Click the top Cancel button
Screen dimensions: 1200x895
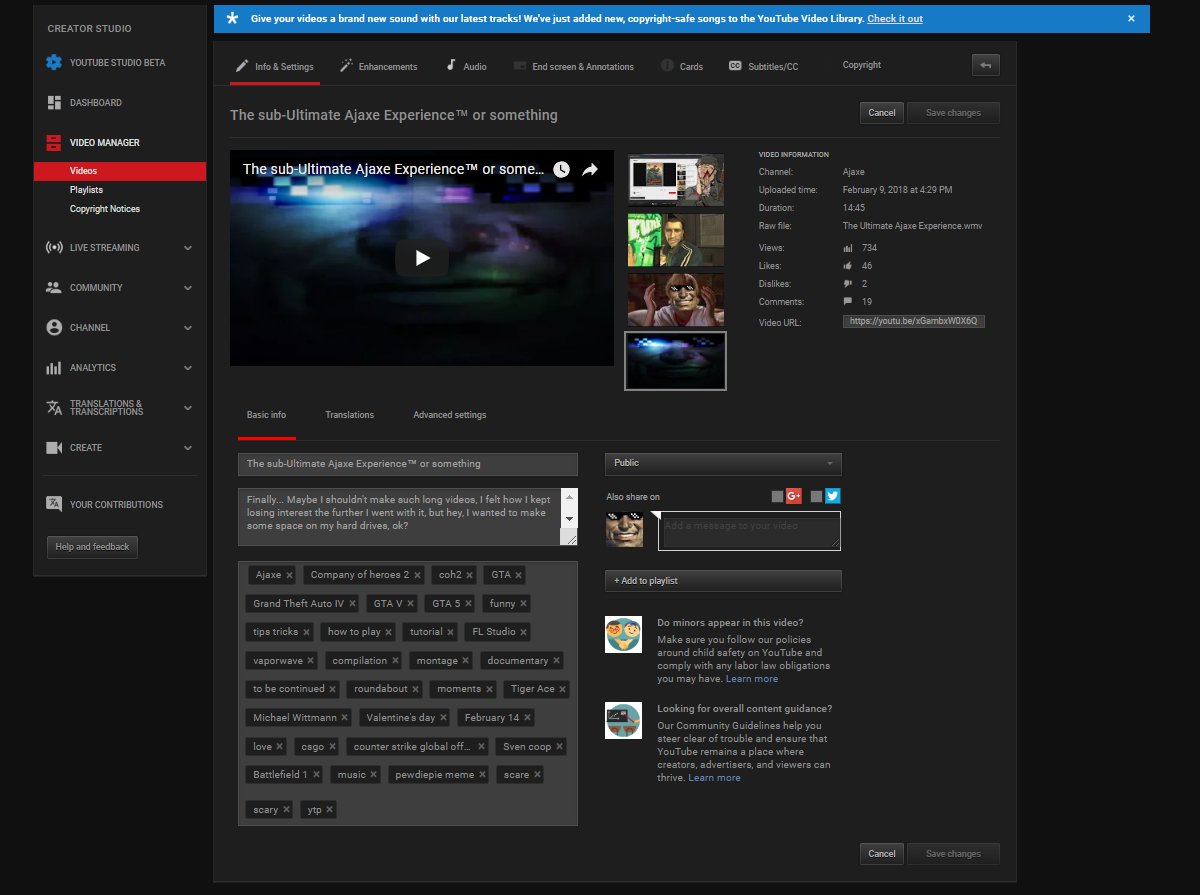(x=882, y=113)
